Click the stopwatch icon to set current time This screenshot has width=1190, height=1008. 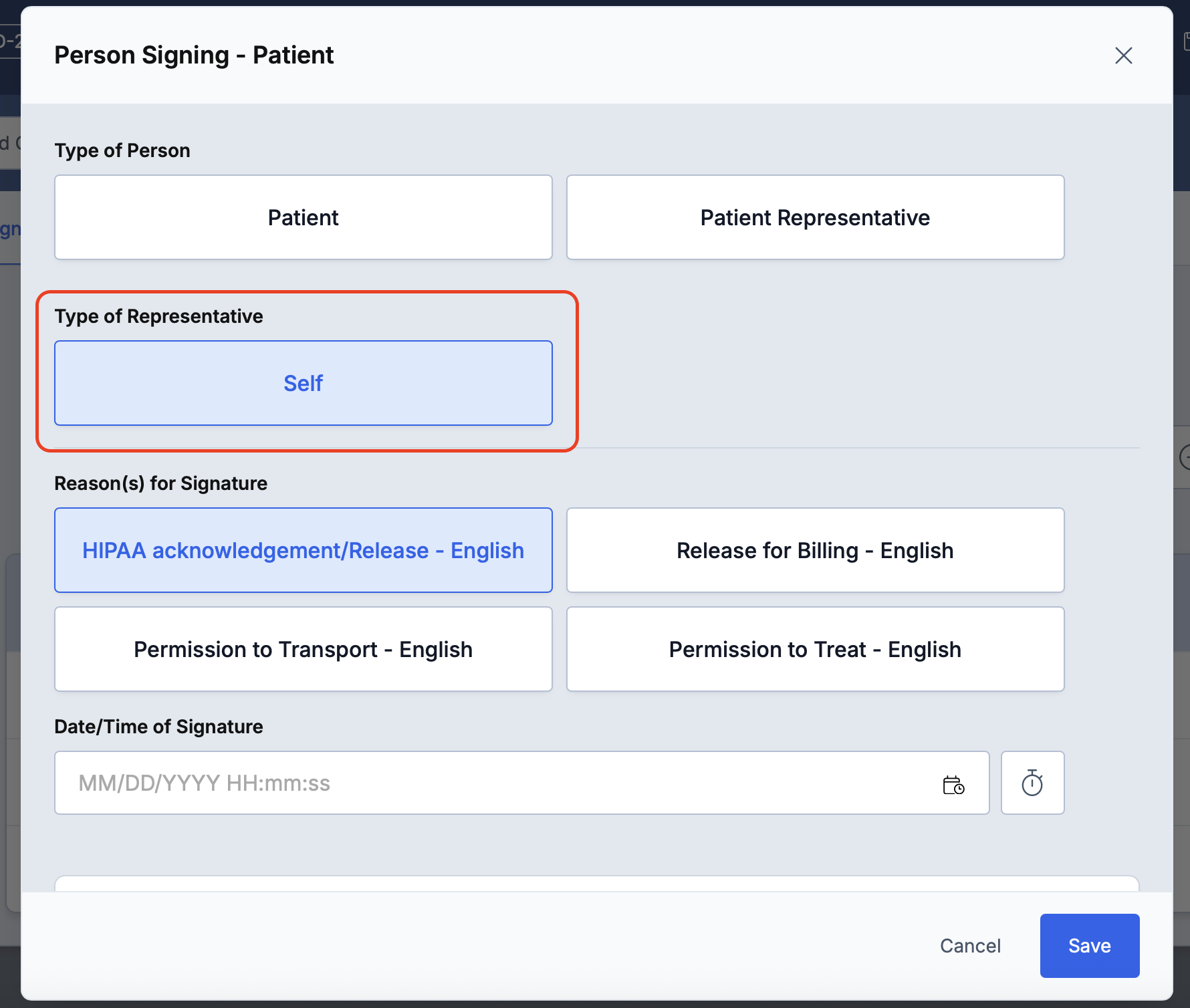coord(1032,783)
